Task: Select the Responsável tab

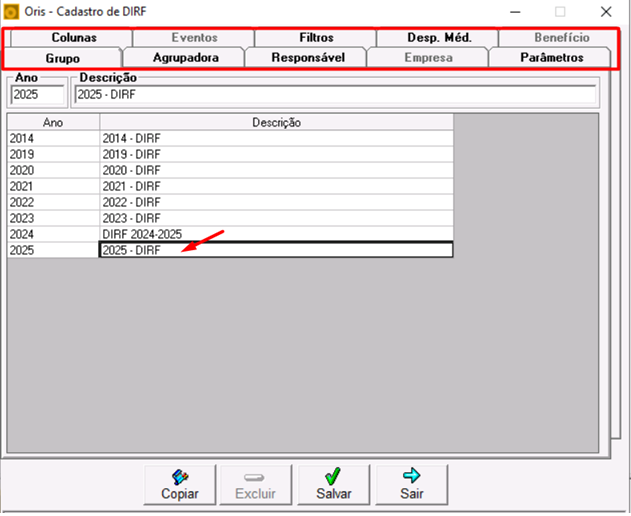Action: pyautogui.click(x=307, y=58)
